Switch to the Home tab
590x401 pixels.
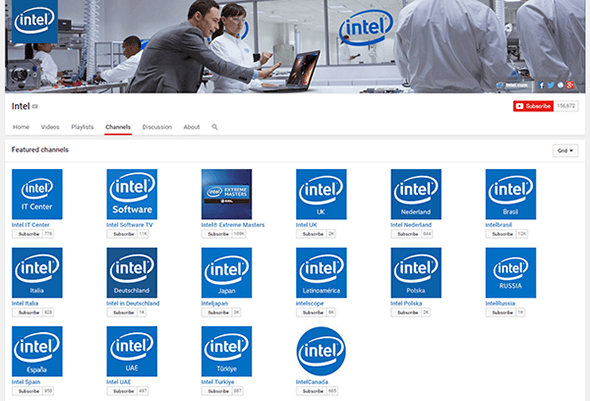point(21,127)
